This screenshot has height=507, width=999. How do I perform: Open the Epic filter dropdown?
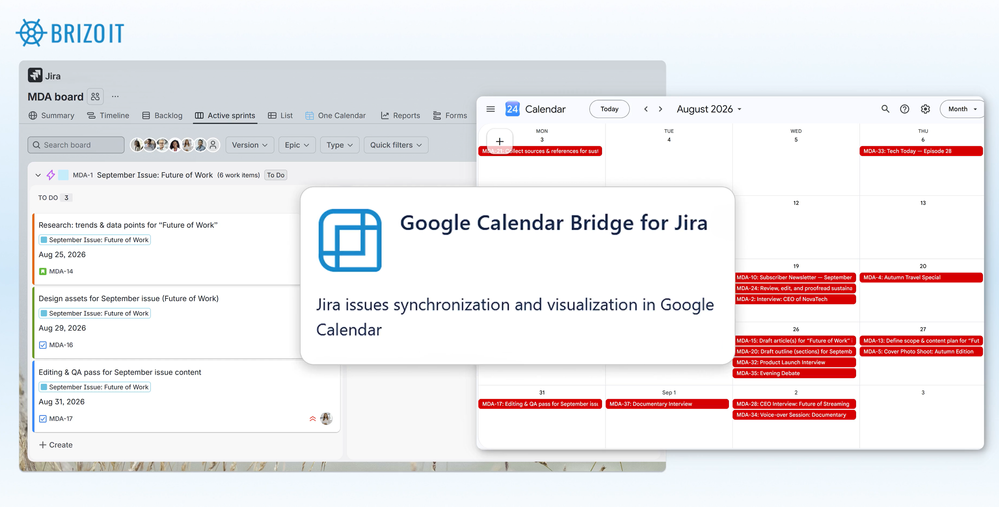tap(297, 145)
